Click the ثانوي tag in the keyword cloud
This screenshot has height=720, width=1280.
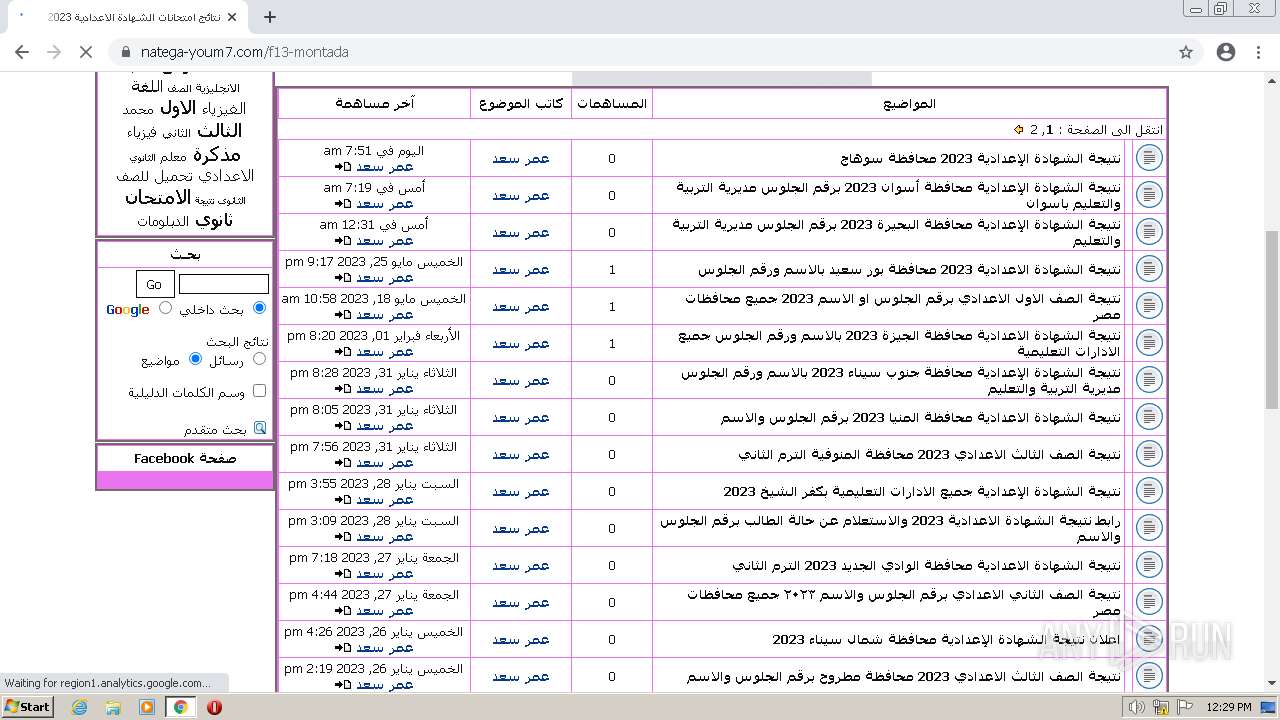(x=214, y=220)
